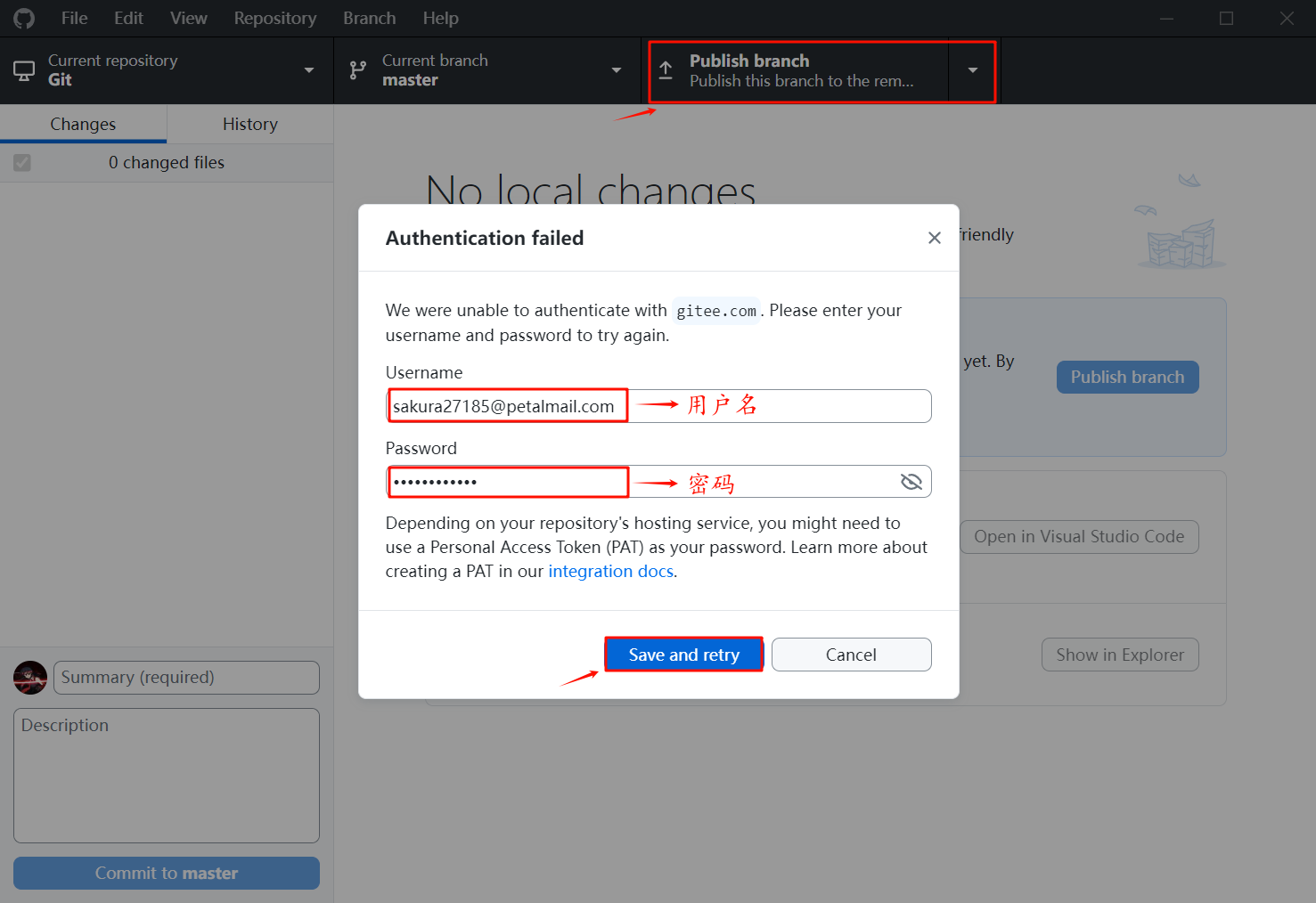Screen dimensions: 1316x903
Task: Click Open in Visual Studio Code button
Action: pos(1079,537)
